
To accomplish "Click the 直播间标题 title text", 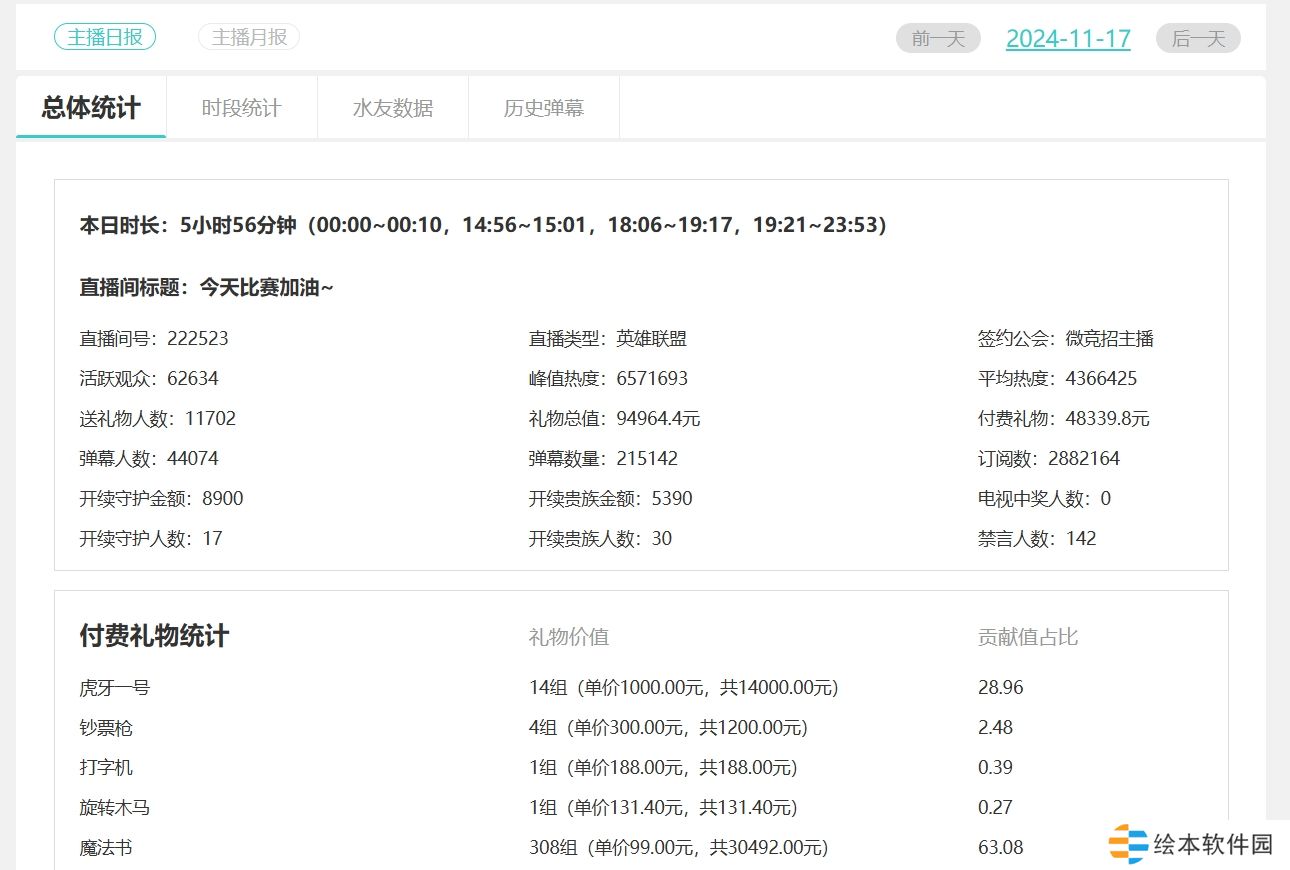I will click(x=206, y=288).
